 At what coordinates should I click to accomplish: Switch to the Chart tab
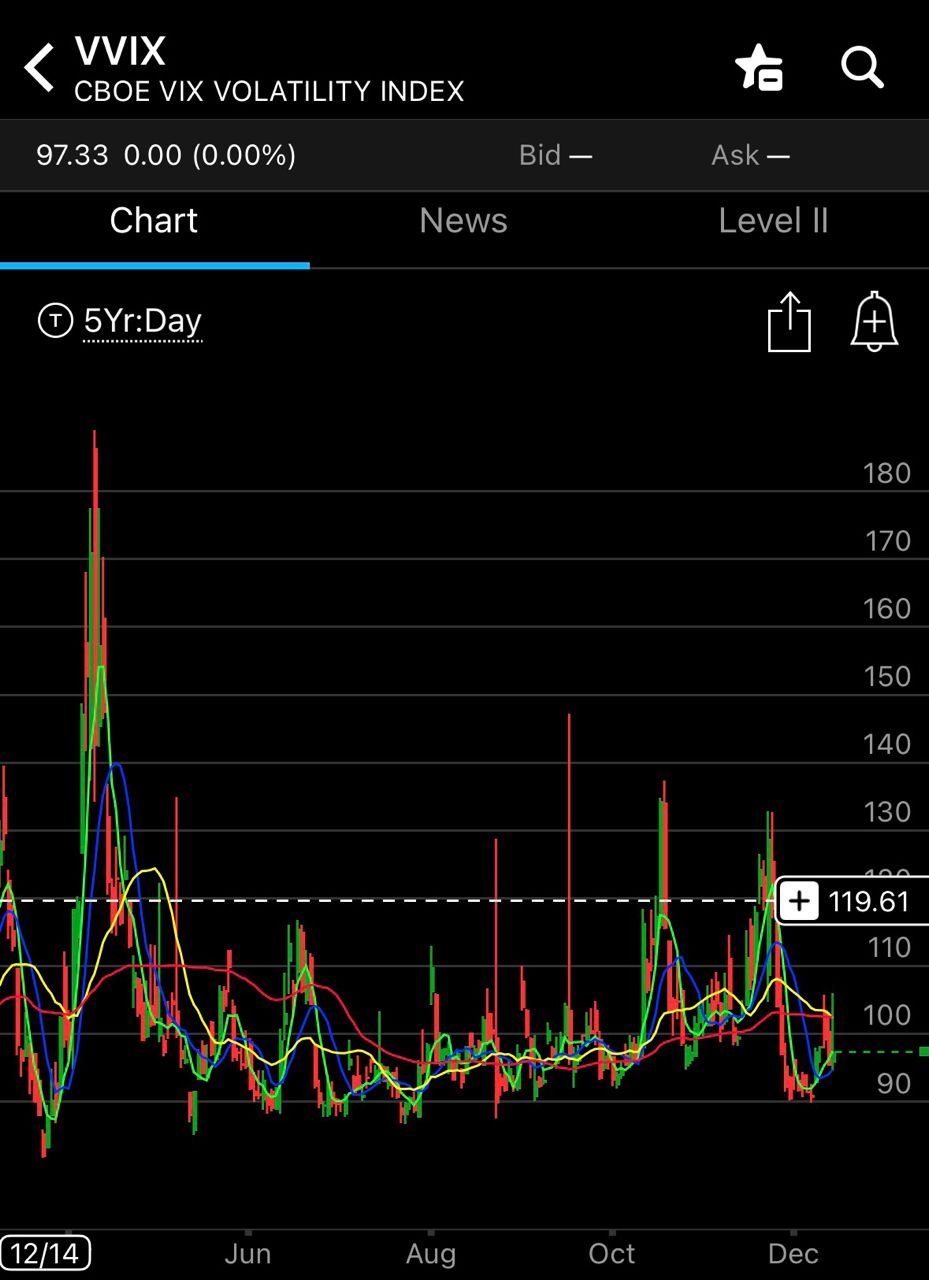[x=154, y=221]
